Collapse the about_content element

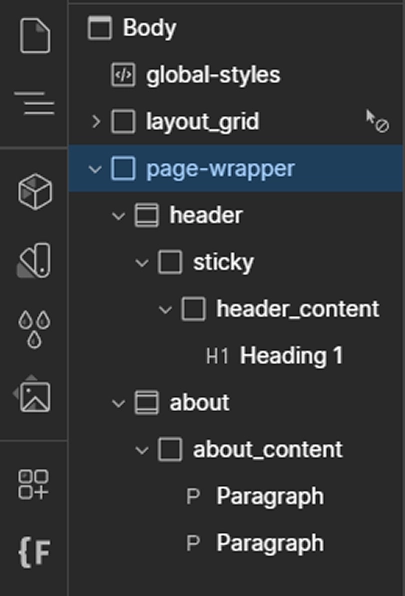tap(142, 450)
